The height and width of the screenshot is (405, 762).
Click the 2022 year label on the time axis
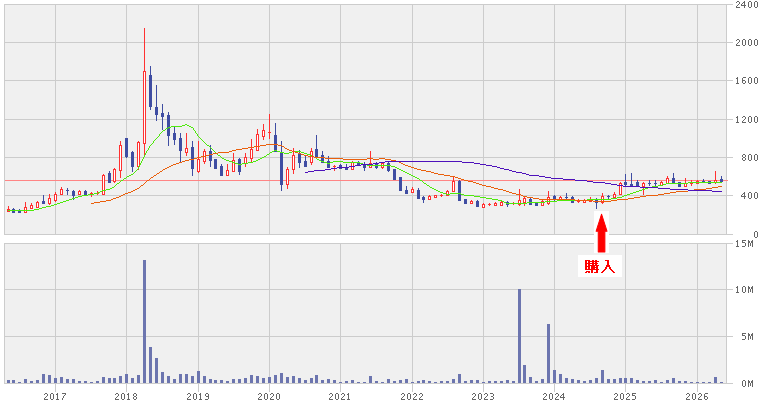click(x=412, y=397)
